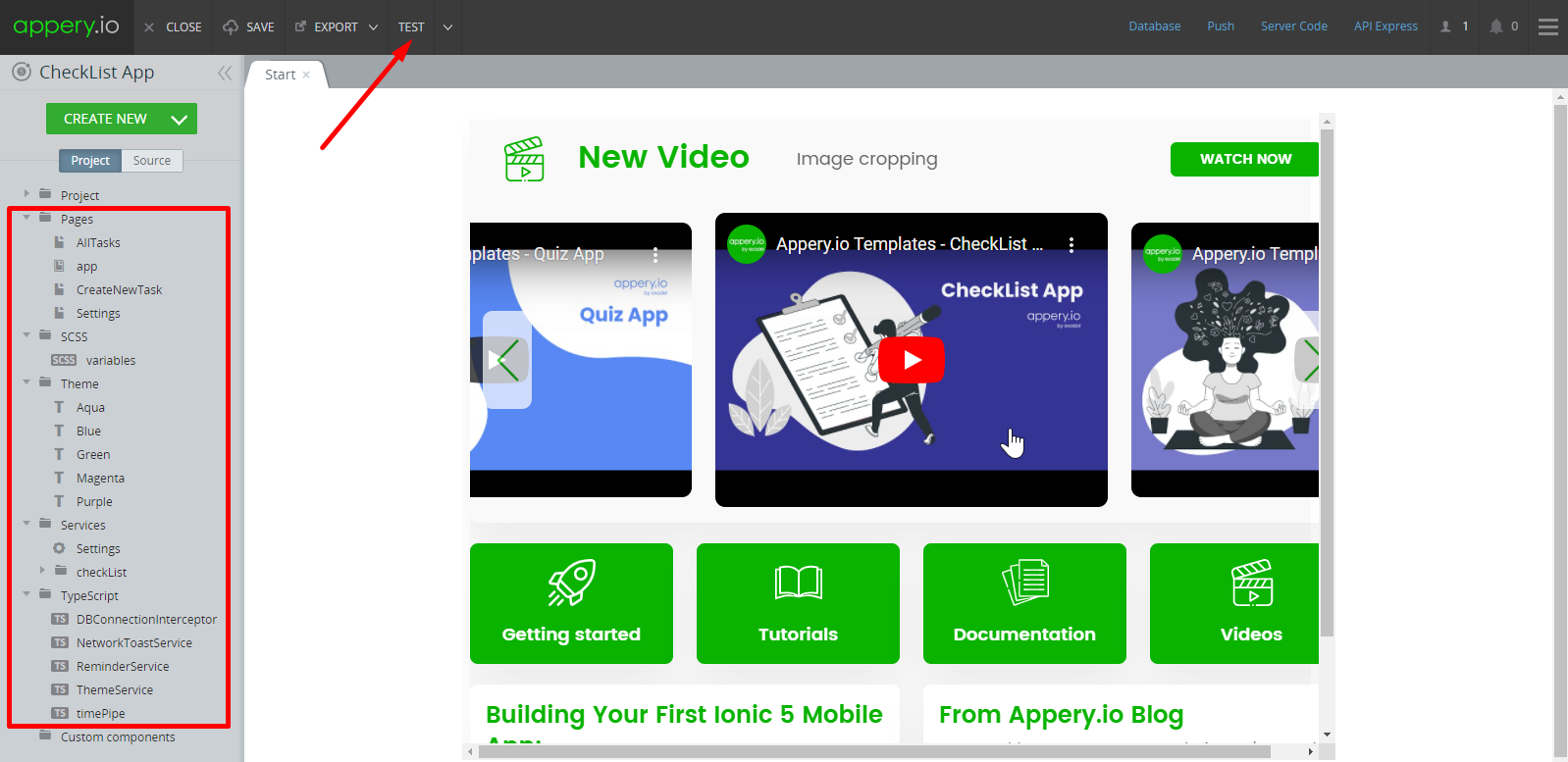Click the TEST button

pos(411,27)
